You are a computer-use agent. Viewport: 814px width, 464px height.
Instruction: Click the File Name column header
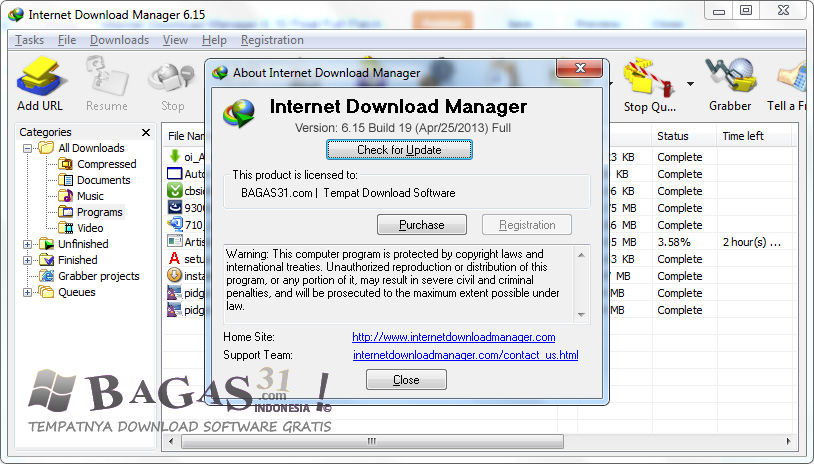pyautogui.click(x=185, y=136)
